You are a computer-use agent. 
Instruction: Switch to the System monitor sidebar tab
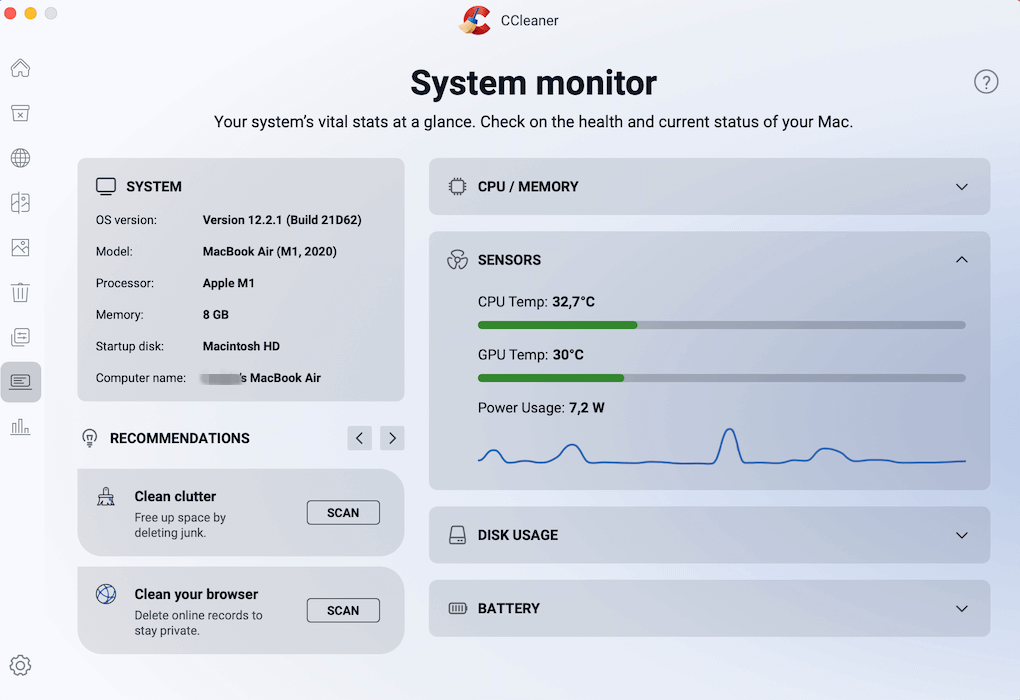coord(20,381)
